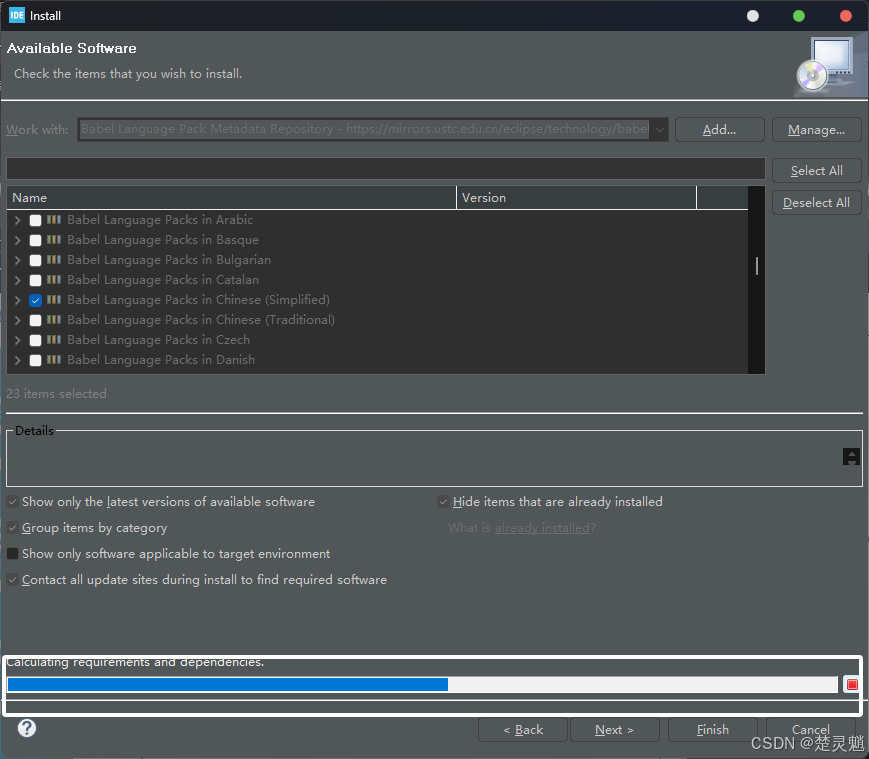The height and width of the screenshot is (759, 869).
Task: Check the Danish language pack checkbox
Action: tap(35, 360)
